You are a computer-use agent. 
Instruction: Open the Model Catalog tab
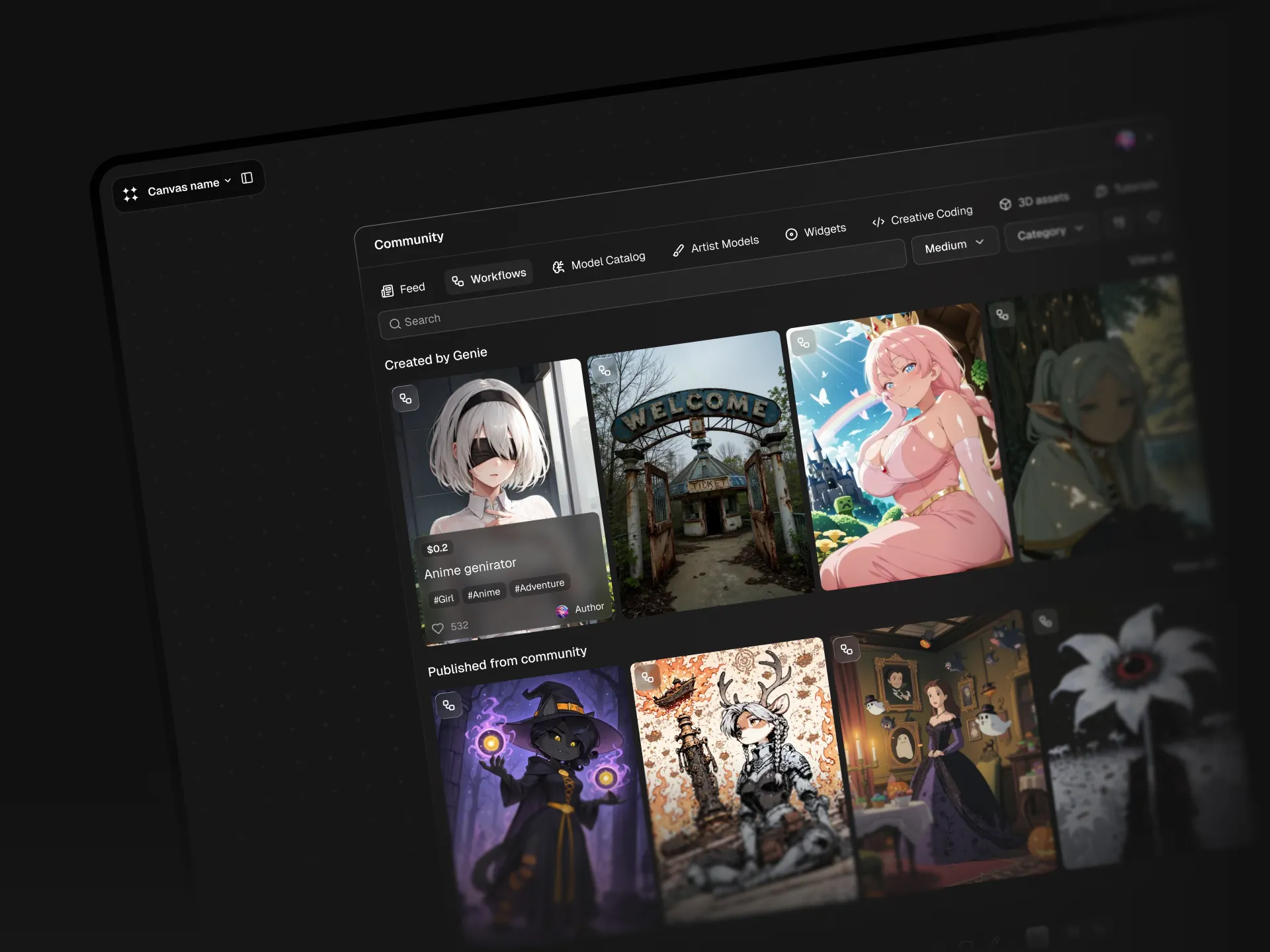pos(599,262)
